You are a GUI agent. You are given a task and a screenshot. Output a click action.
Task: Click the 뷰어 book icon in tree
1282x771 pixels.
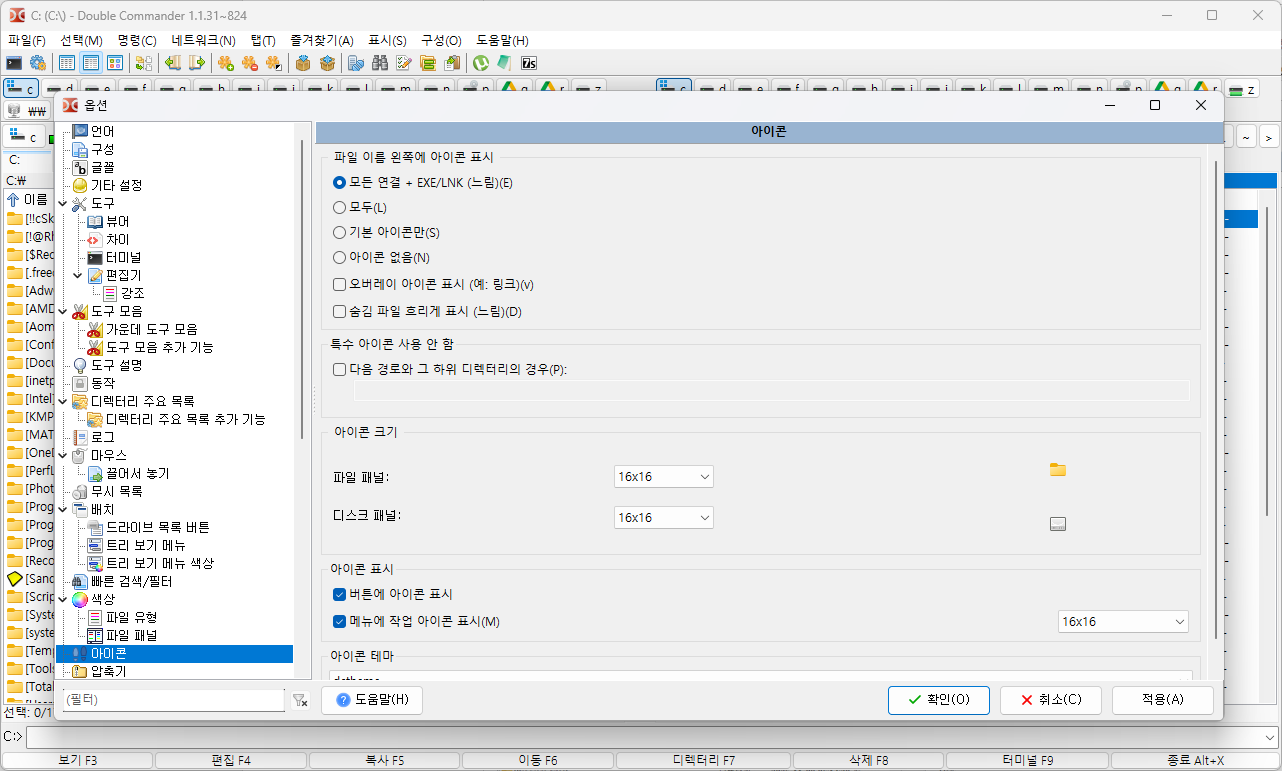pos(95,221)
